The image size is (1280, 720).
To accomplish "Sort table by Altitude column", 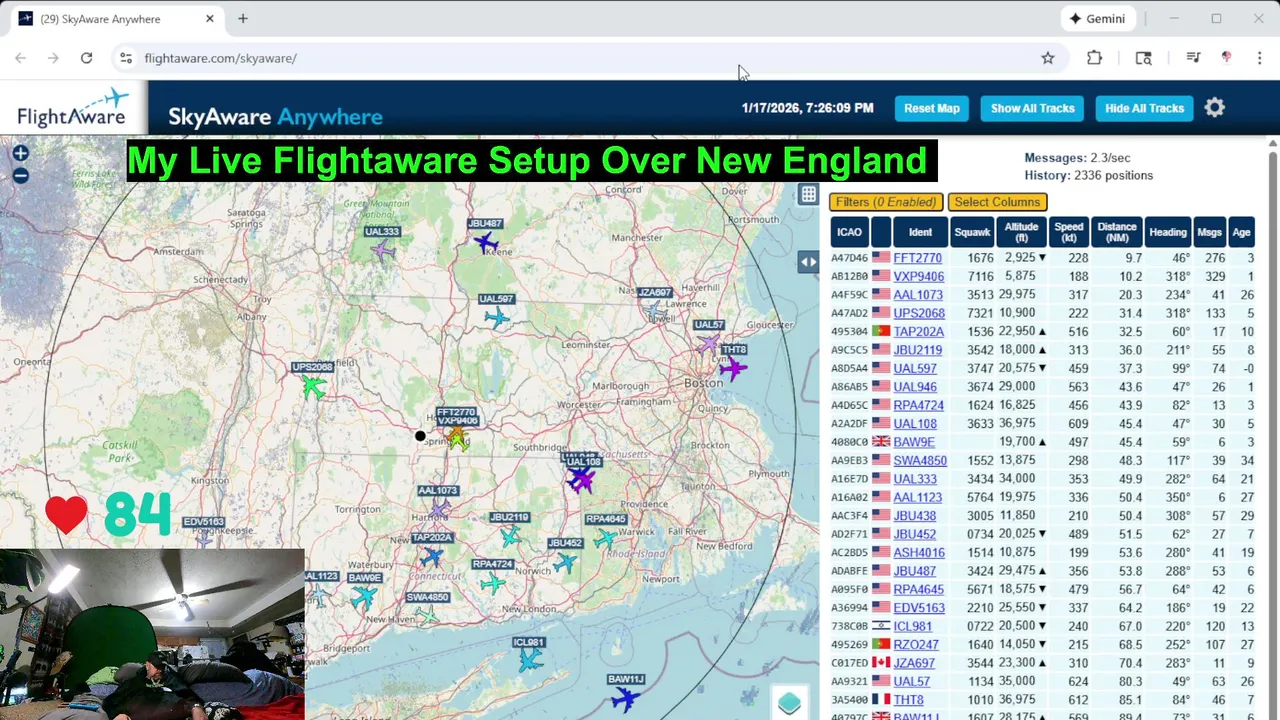I will pos(1021,232).
